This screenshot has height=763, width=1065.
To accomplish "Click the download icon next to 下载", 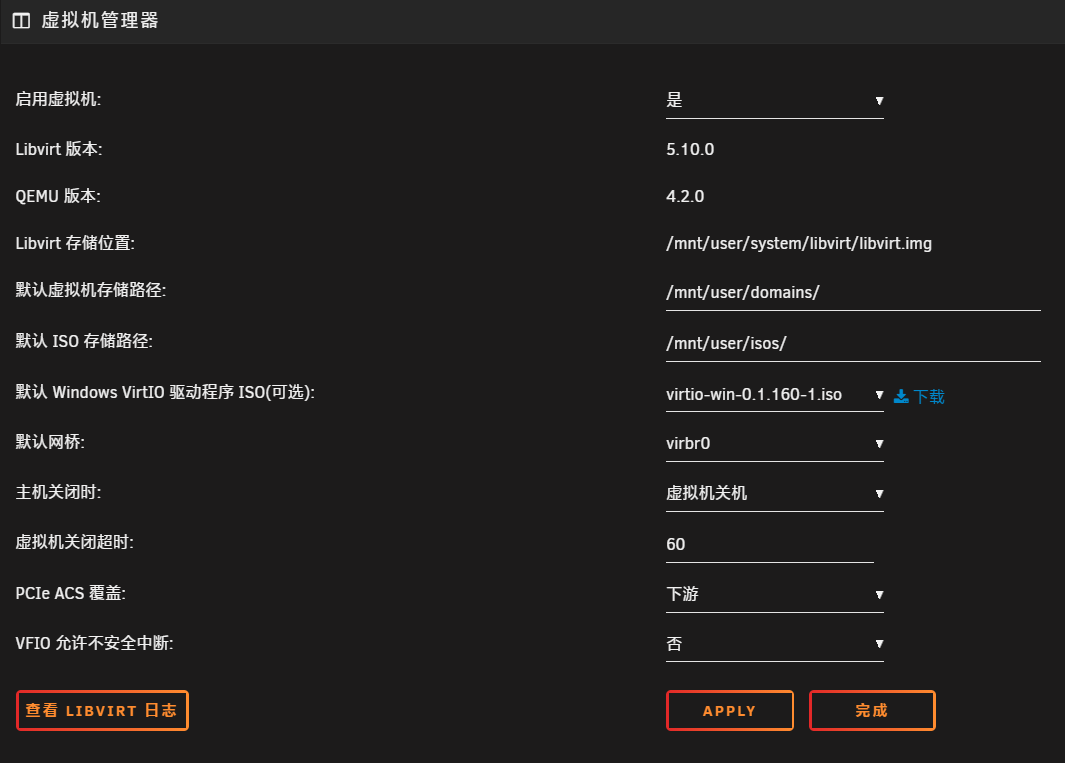I will 901,396.
